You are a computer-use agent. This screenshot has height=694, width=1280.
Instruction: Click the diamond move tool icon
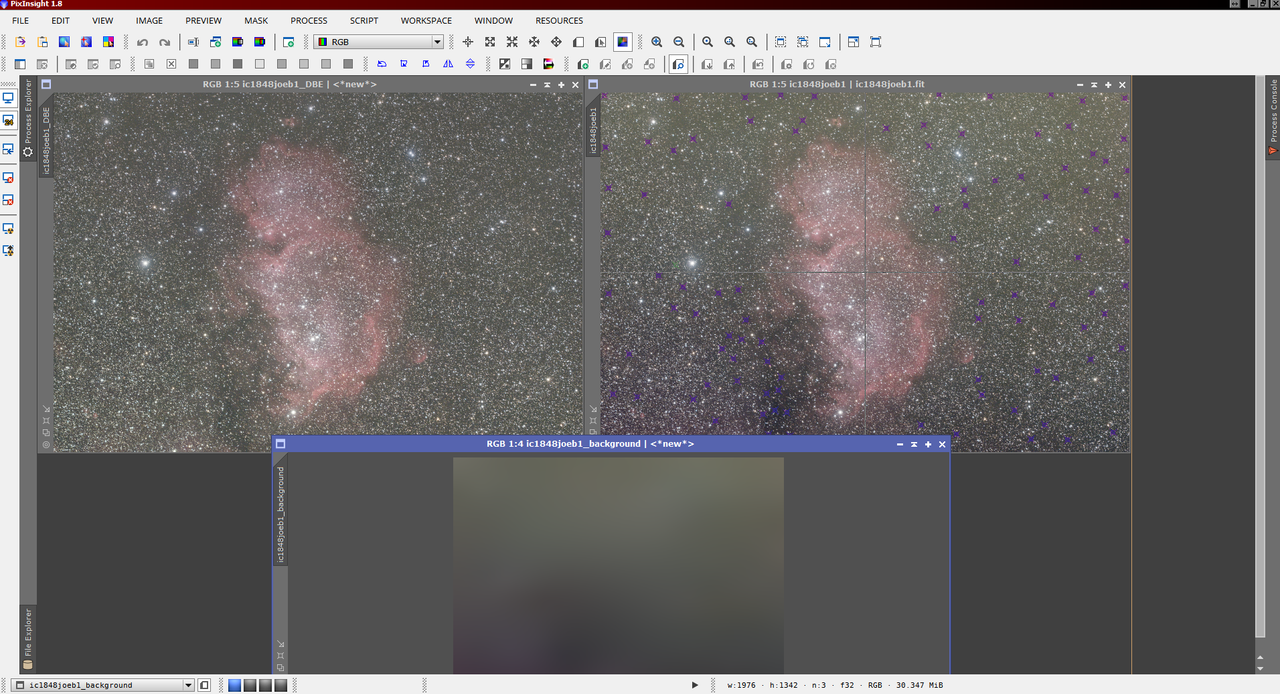[x=556, y=42]
